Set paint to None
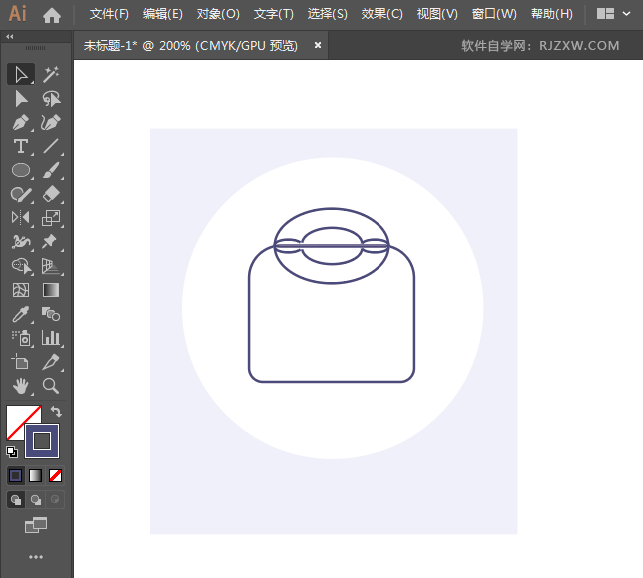643x578 pixels. [56, 475]
